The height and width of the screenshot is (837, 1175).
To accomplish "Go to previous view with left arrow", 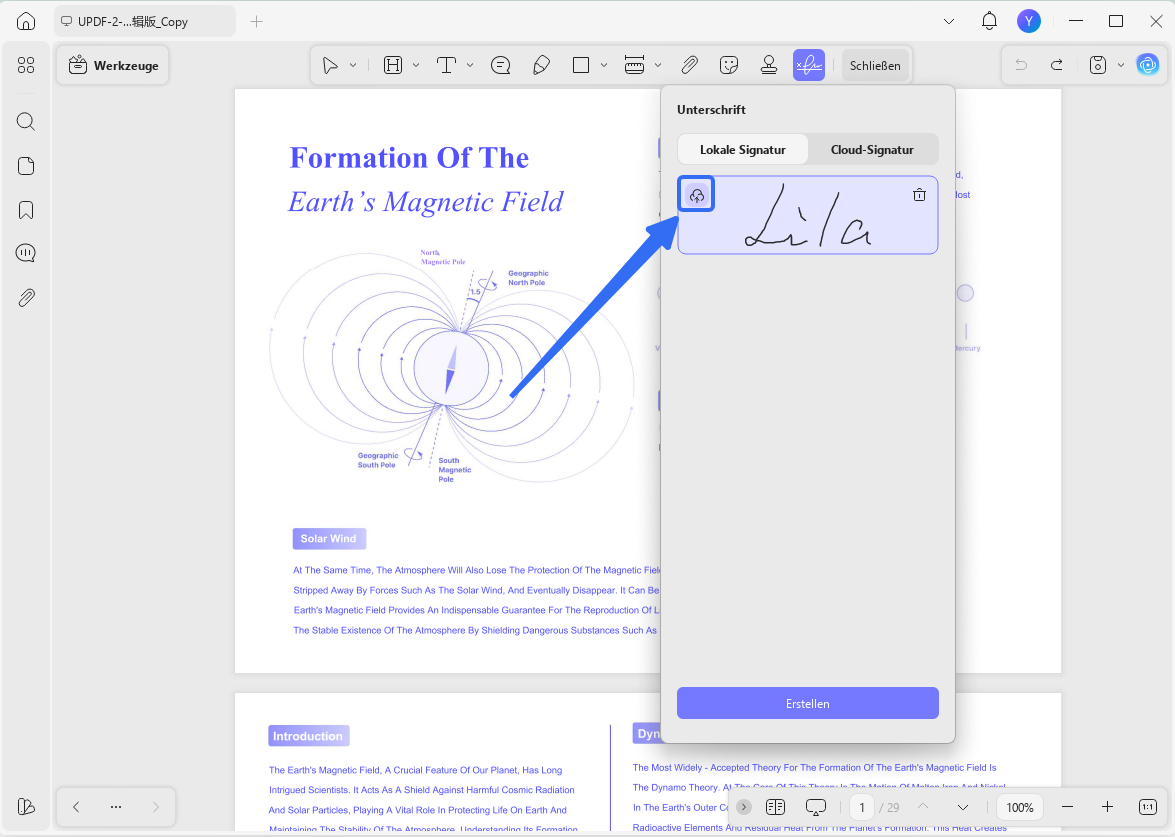I will tap(76, 806).
